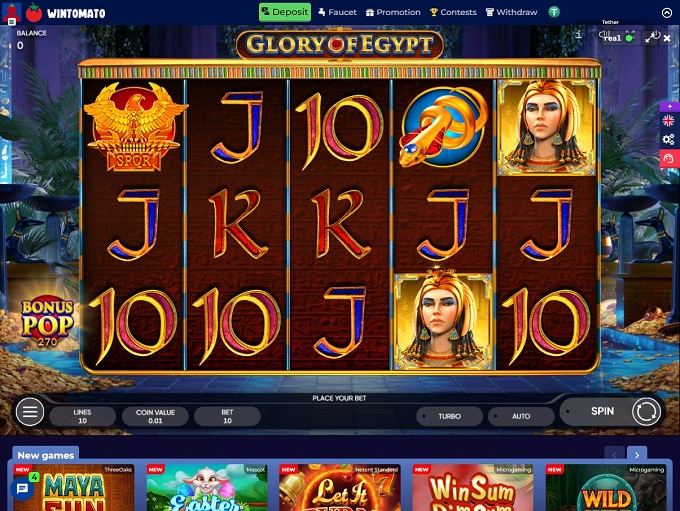Click the green Deposit button
Screen dimensions: 680x511
click(285, 12)
